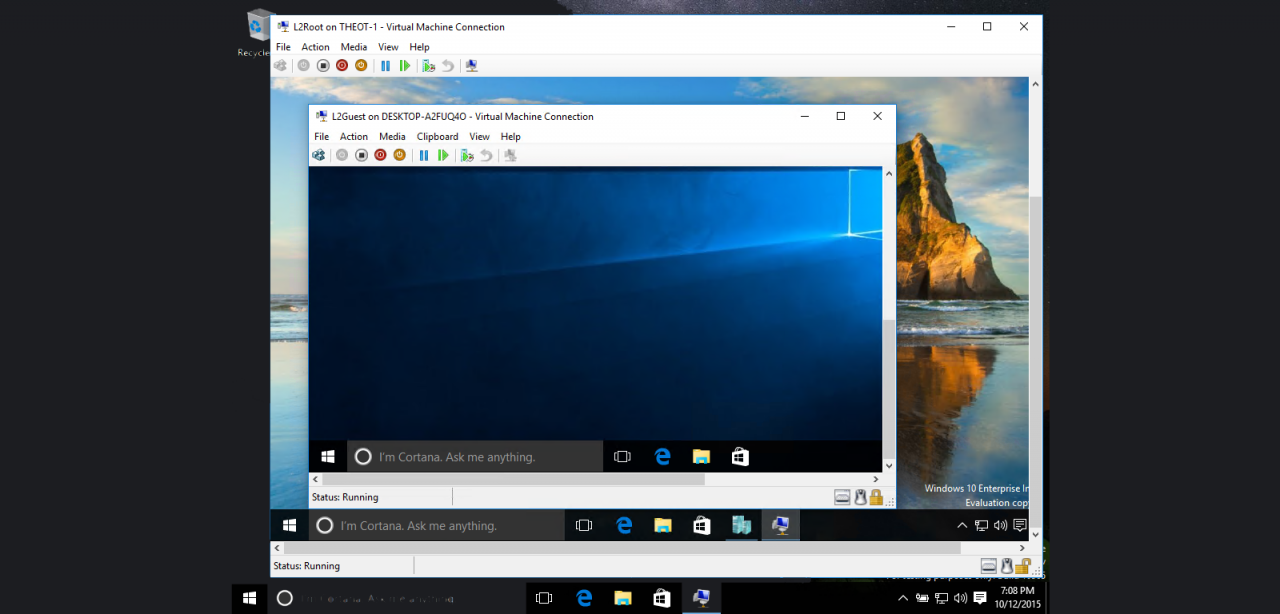Click the orange Save icon in L2Guest toolbar
The width and height of the screenshot is (1280, 614).
(x=399, y=155)
